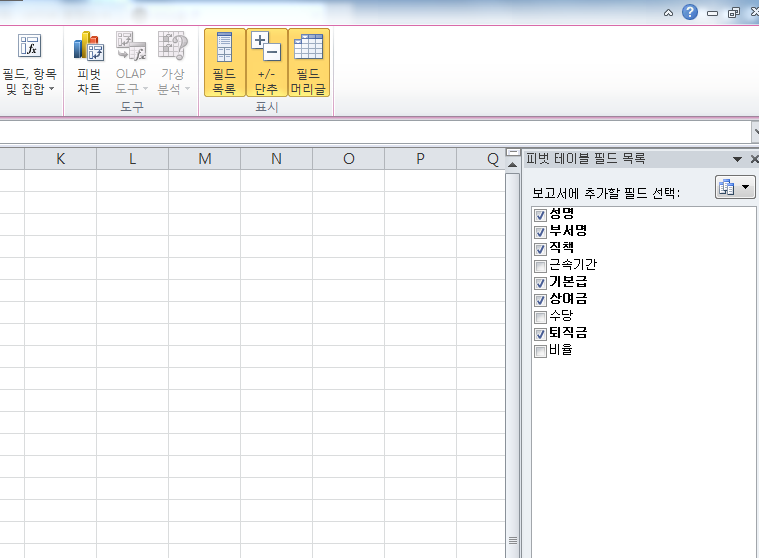Expand the formula bar with the chevron
The width and height of the screenshot is (759, 558).
click(754, 132)
